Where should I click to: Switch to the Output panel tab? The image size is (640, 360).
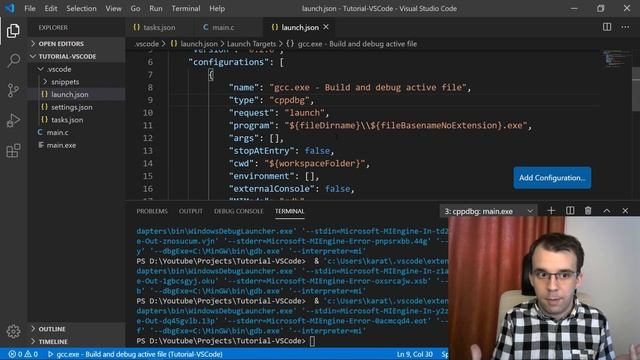click(x=191, y=211)
